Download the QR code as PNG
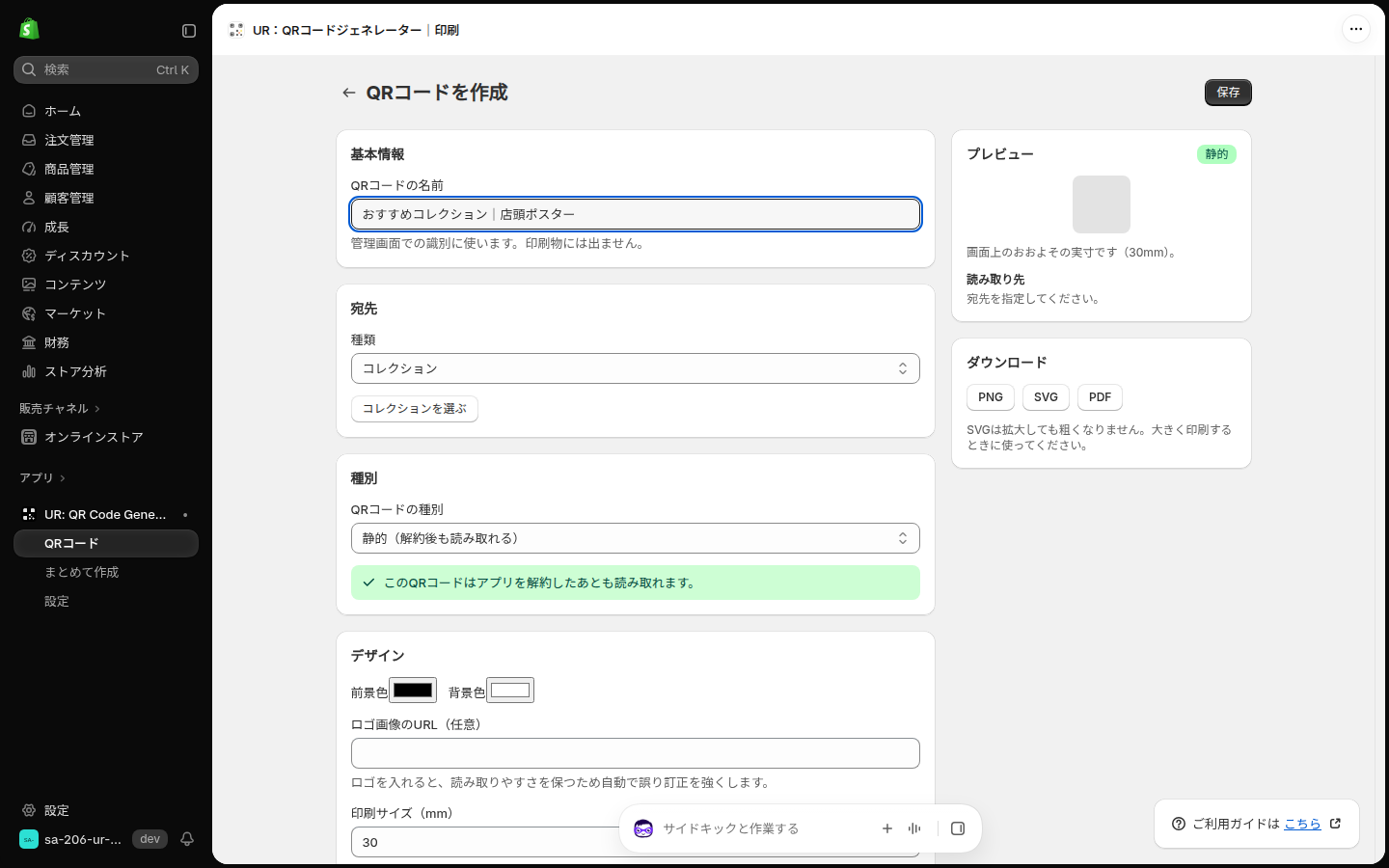Screen dimensions: 1389x868 pos(991,397)
